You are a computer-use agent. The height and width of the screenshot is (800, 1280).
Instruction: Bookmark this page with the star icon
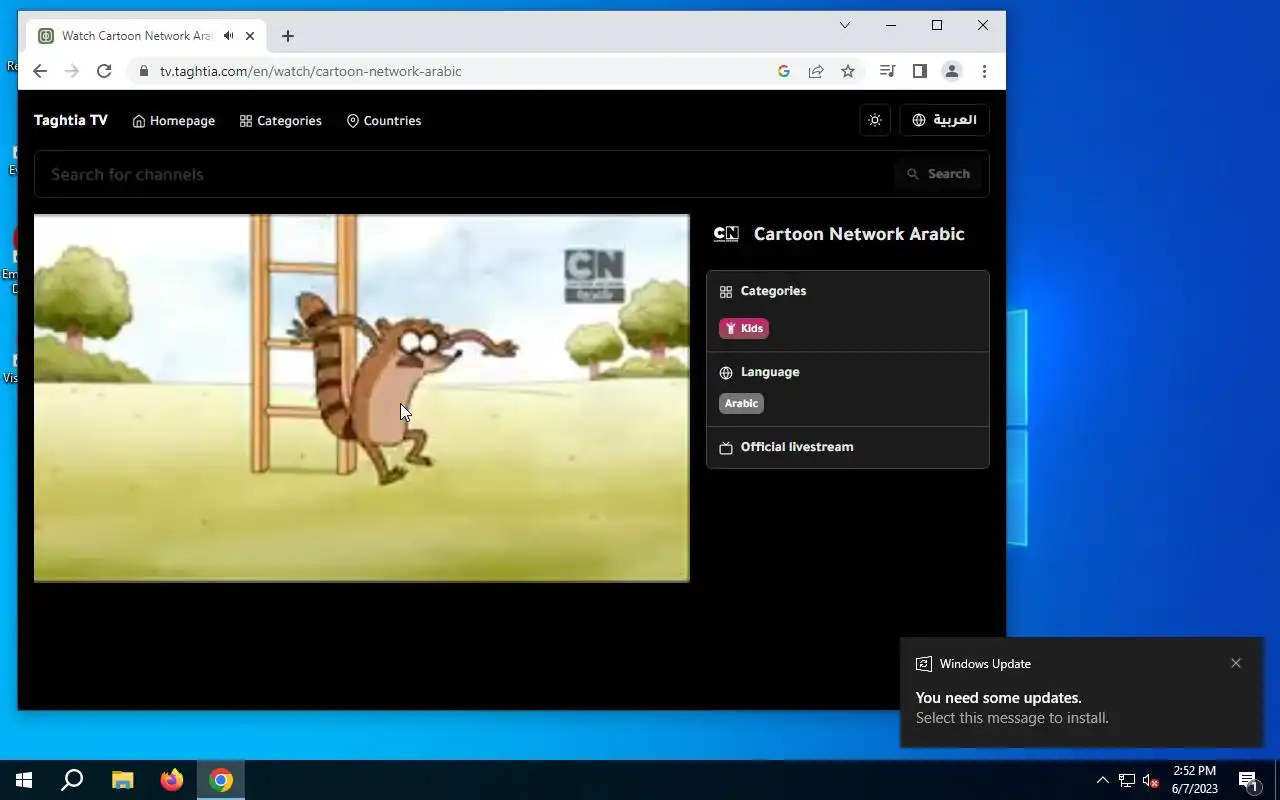(x=848, y=71)
